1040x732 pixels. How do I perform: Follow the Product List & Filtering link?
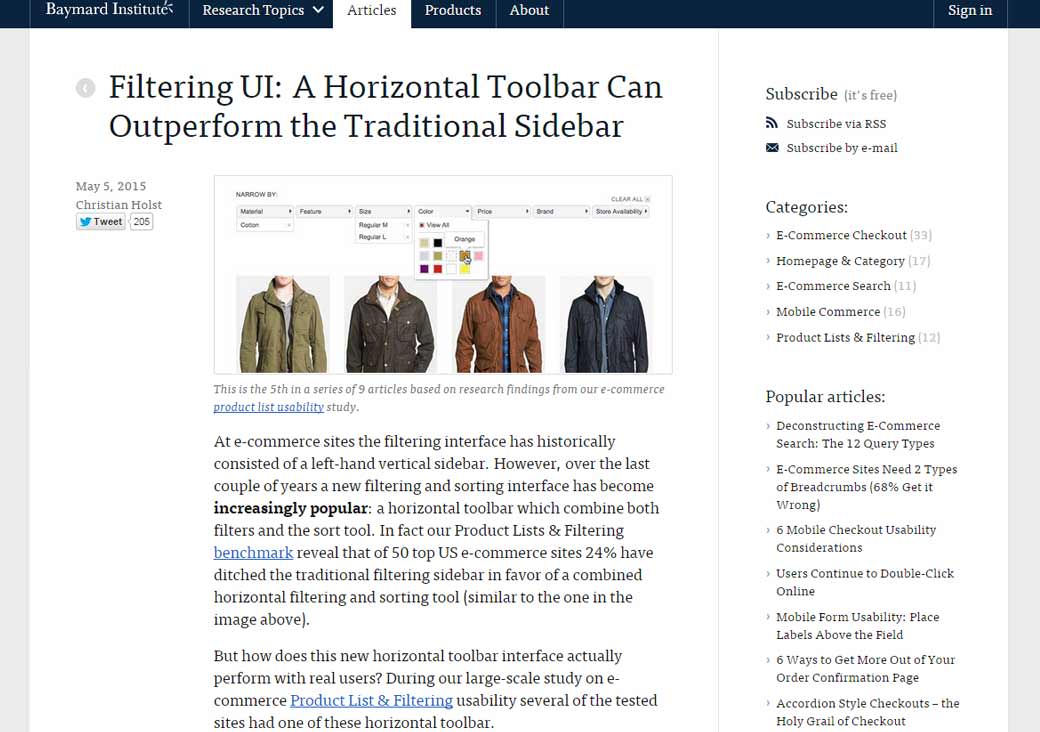coord(370,700)
